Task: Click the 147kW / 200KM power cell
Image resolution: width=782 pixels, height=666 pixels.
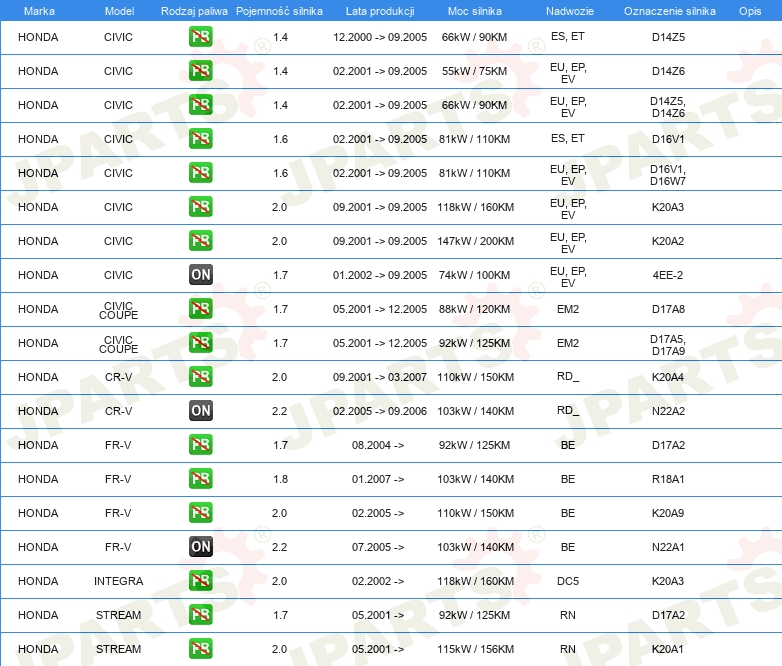Action: (x=475, y=241)
